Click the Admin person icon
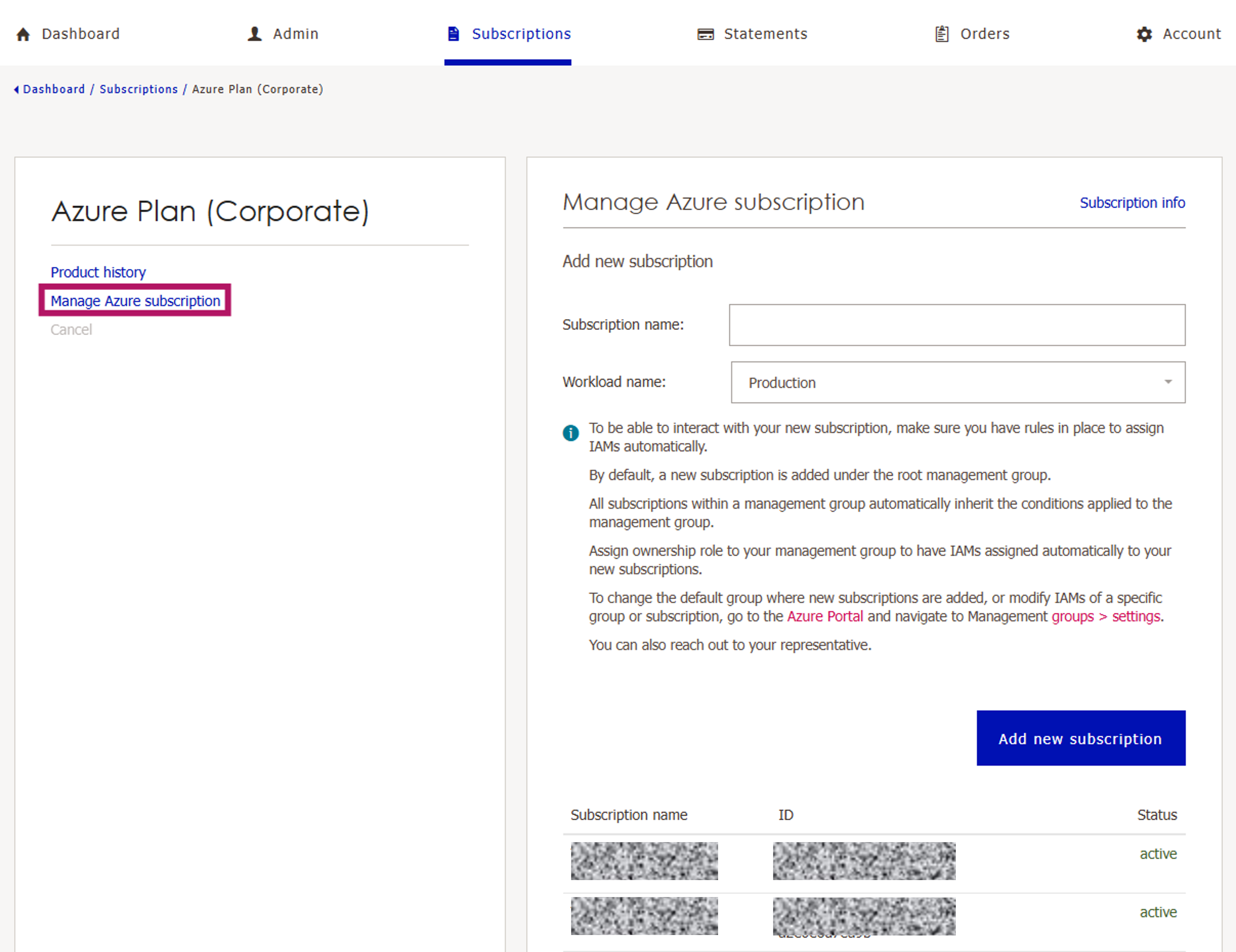Viewport: 1236px width, 952px height. click(x=255, y=34)
